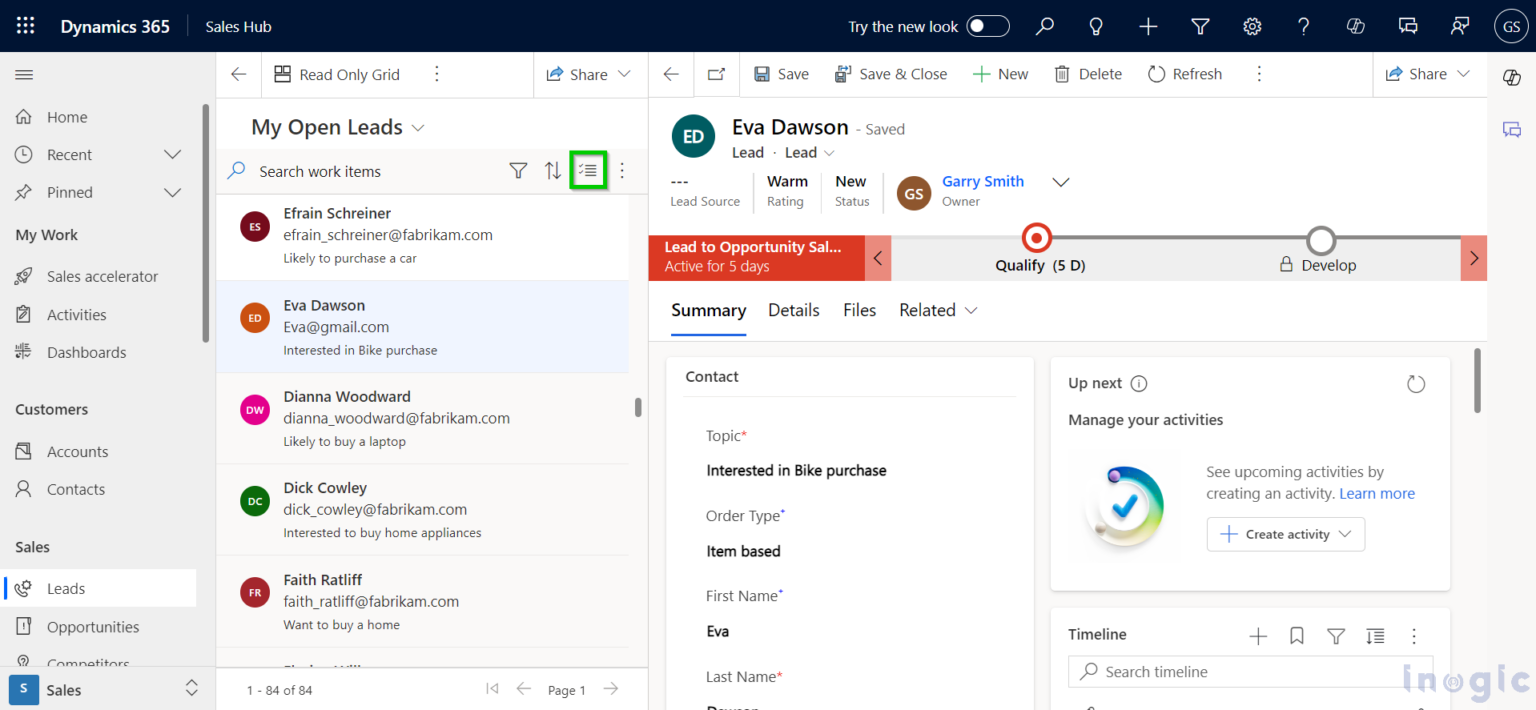Expand the Recent section in the sidebar
The height and width of the screenshot is (710, 1536).
click(x=172, y=154)
